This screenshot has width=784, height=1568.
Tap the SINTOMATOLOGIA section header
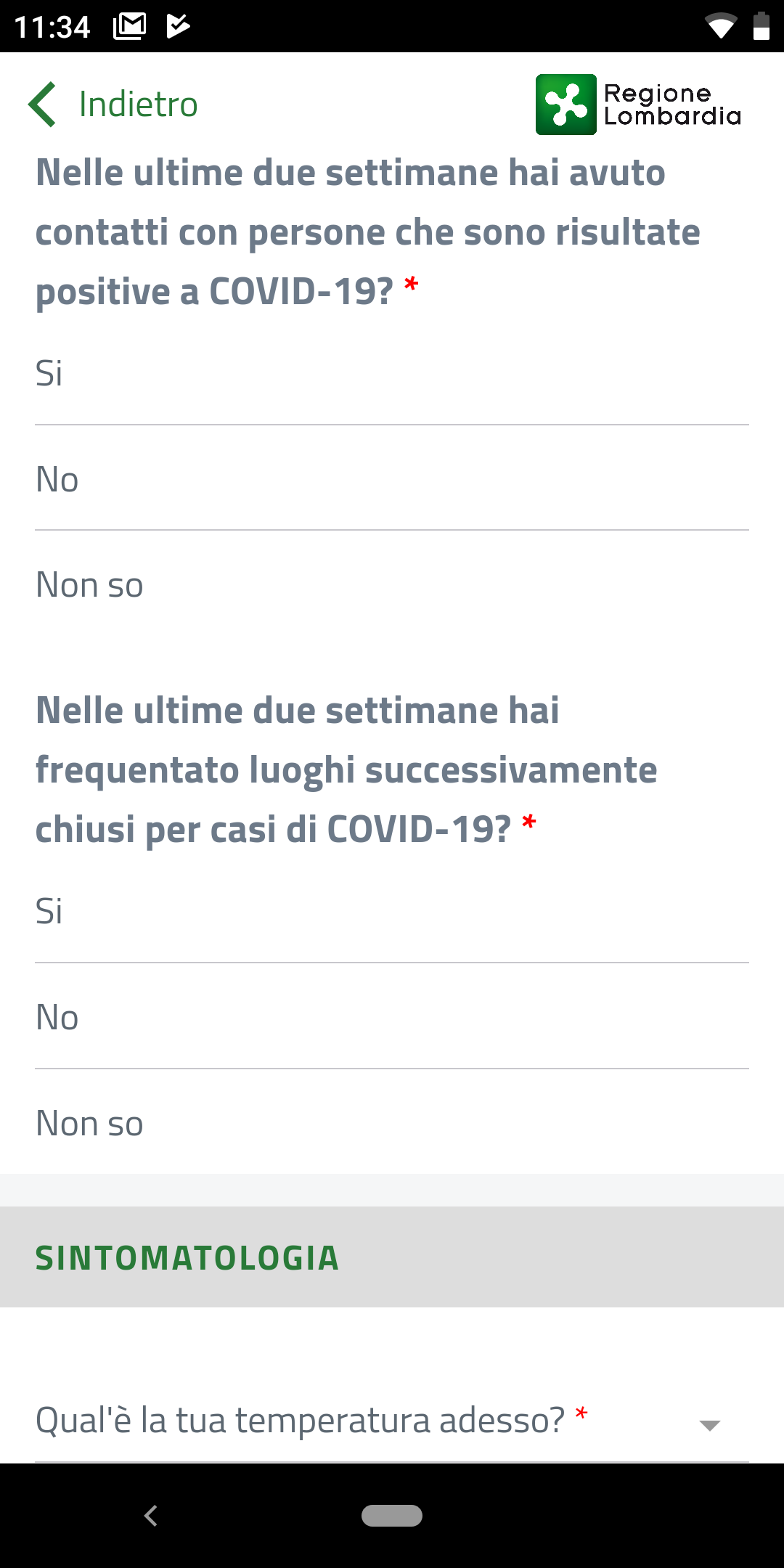pos(392,1257)
